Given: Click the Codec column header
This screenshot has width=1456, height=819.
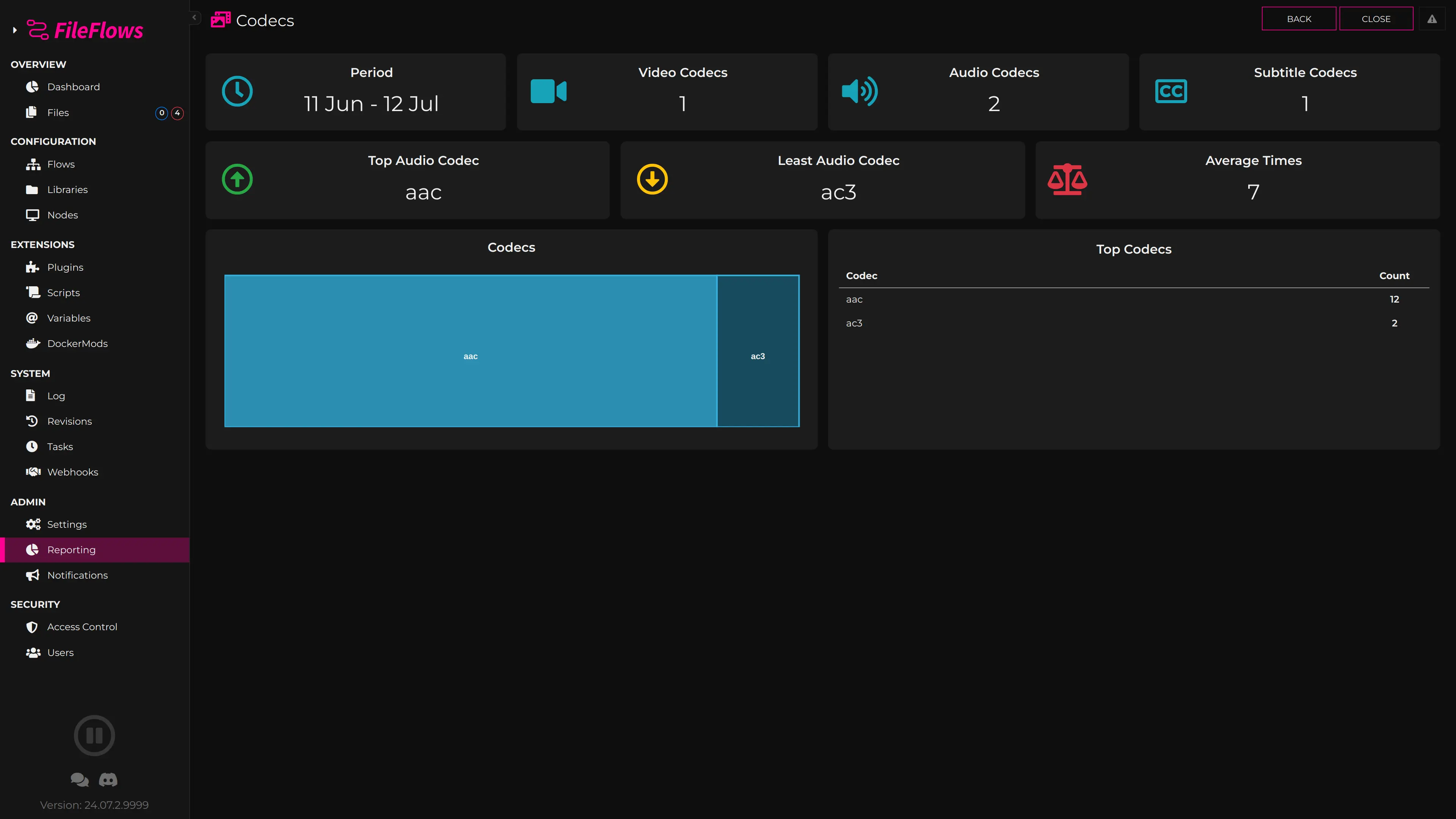Looking at the screenshot, I should 861,276.
